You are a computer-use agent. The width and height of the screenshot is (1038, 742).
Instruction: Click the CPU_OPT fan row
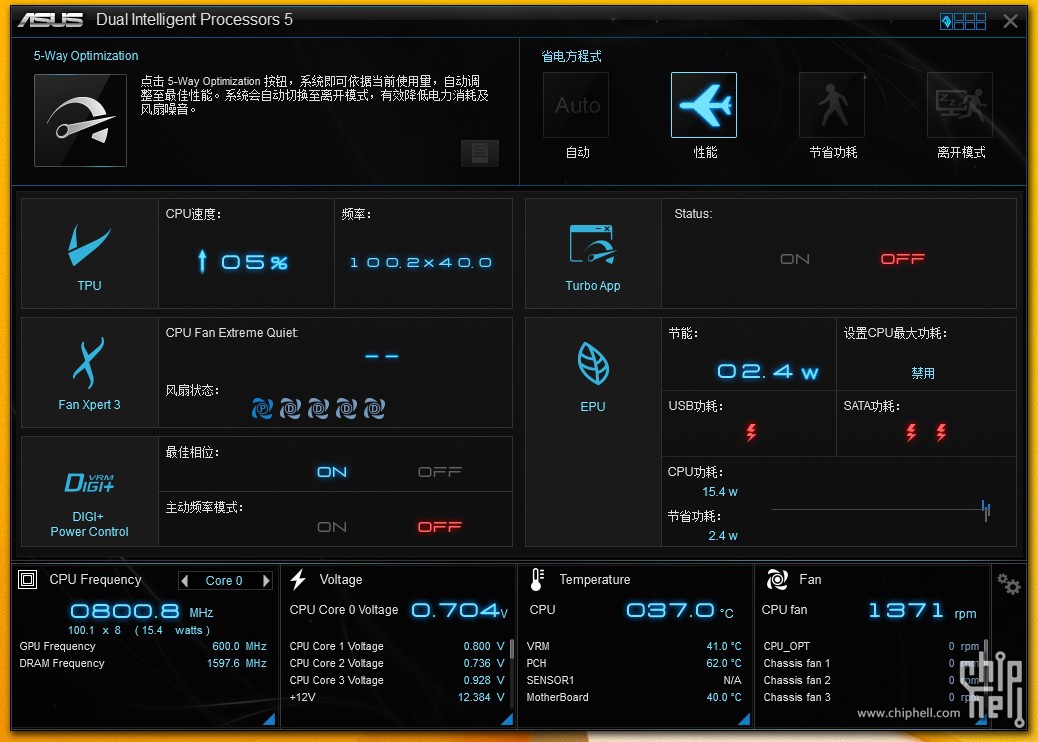pyautogui.click(x=871, y=646)
